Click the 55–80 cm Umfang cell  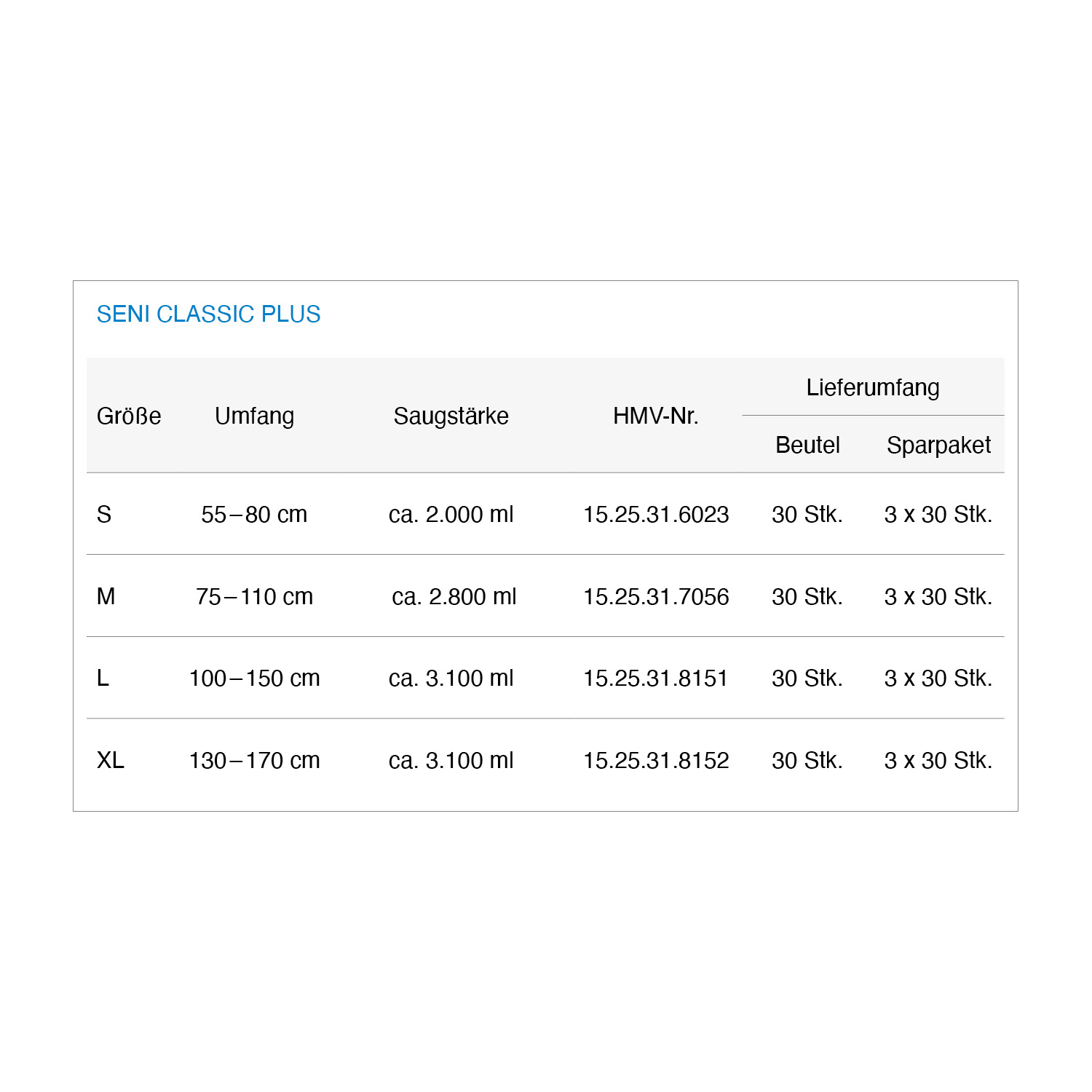click(254, 515)
